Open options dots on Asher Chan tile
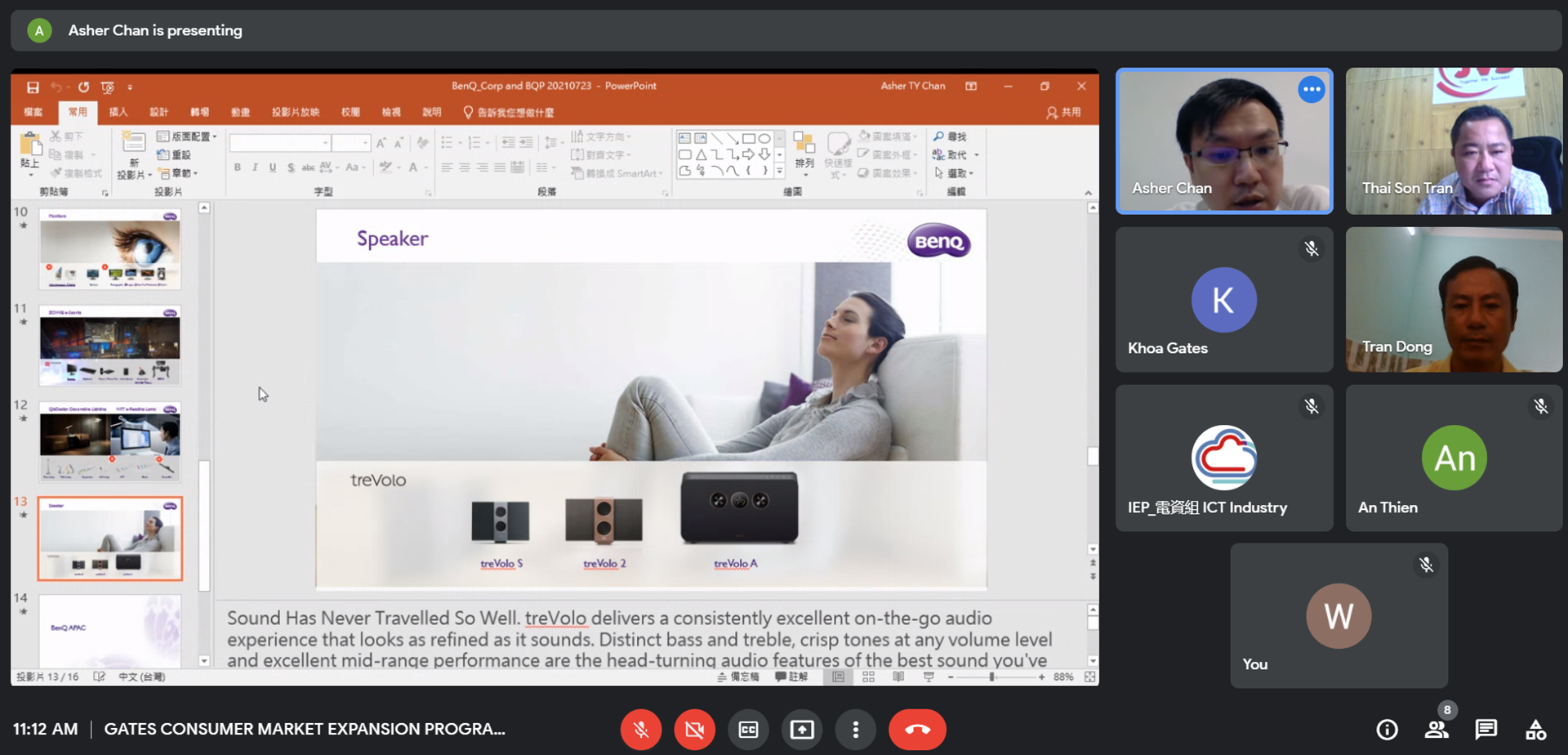The height and width of the screenshot is (755, 1568). [1312, 89]
